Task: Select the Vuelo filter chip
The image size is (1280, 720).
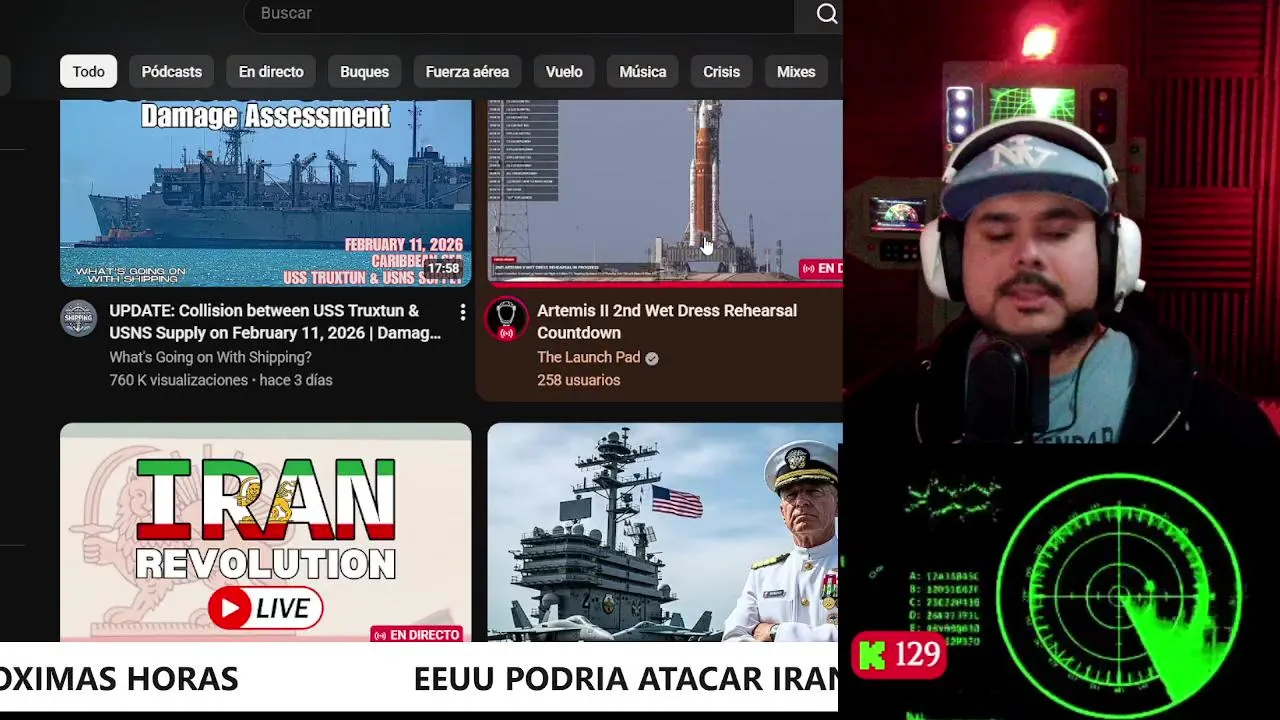Action: 564,72
